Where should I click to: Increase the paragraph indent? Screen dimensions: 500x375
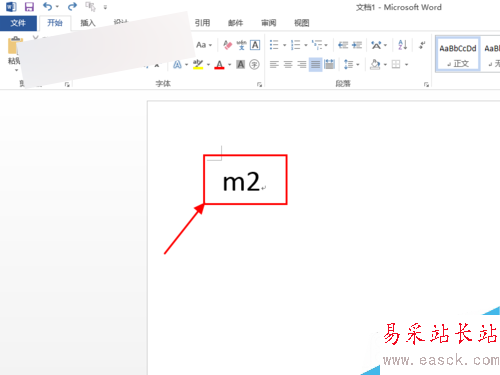click(x=357, y=45)
